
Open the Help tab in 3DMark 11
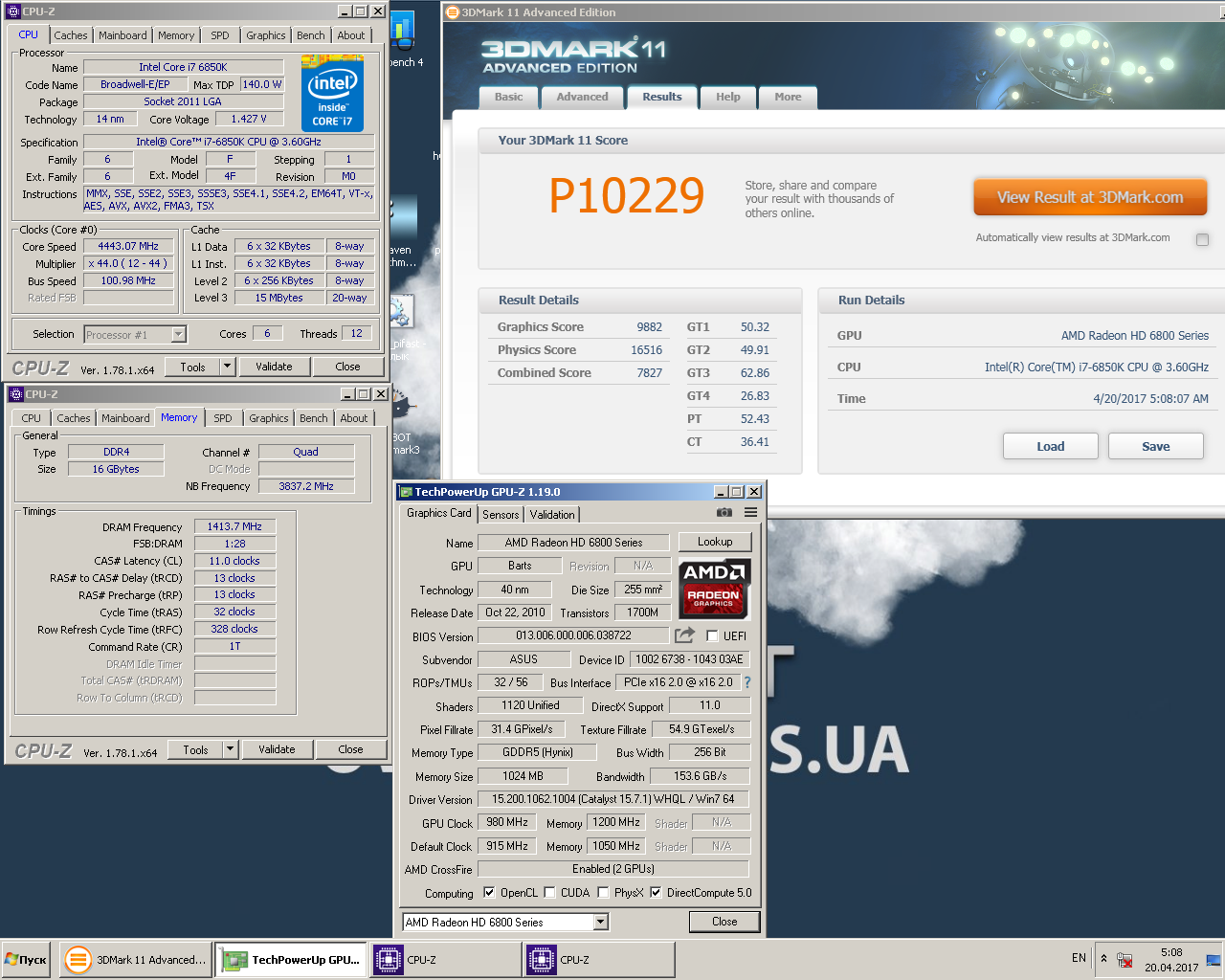pyautogui.click(x=728, y=97)
